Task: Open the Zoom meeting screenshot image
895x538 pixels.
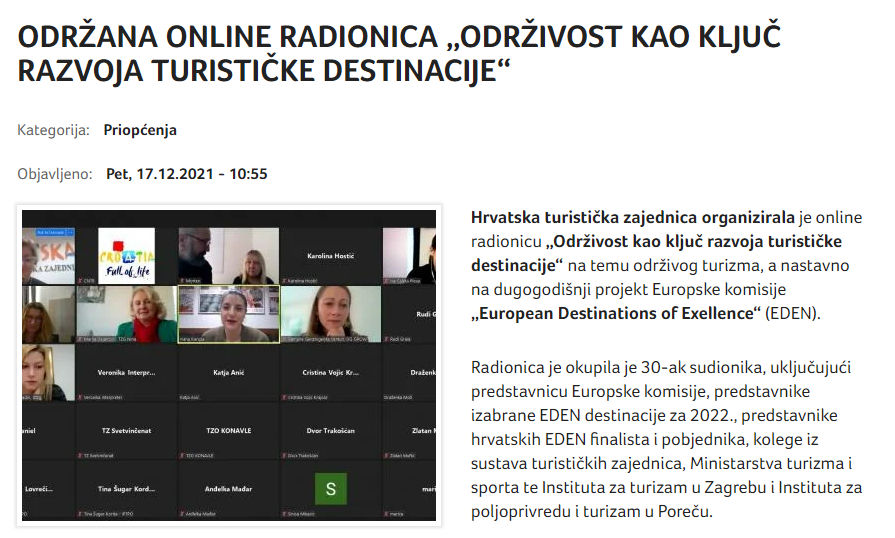Action: coord(229,365)
